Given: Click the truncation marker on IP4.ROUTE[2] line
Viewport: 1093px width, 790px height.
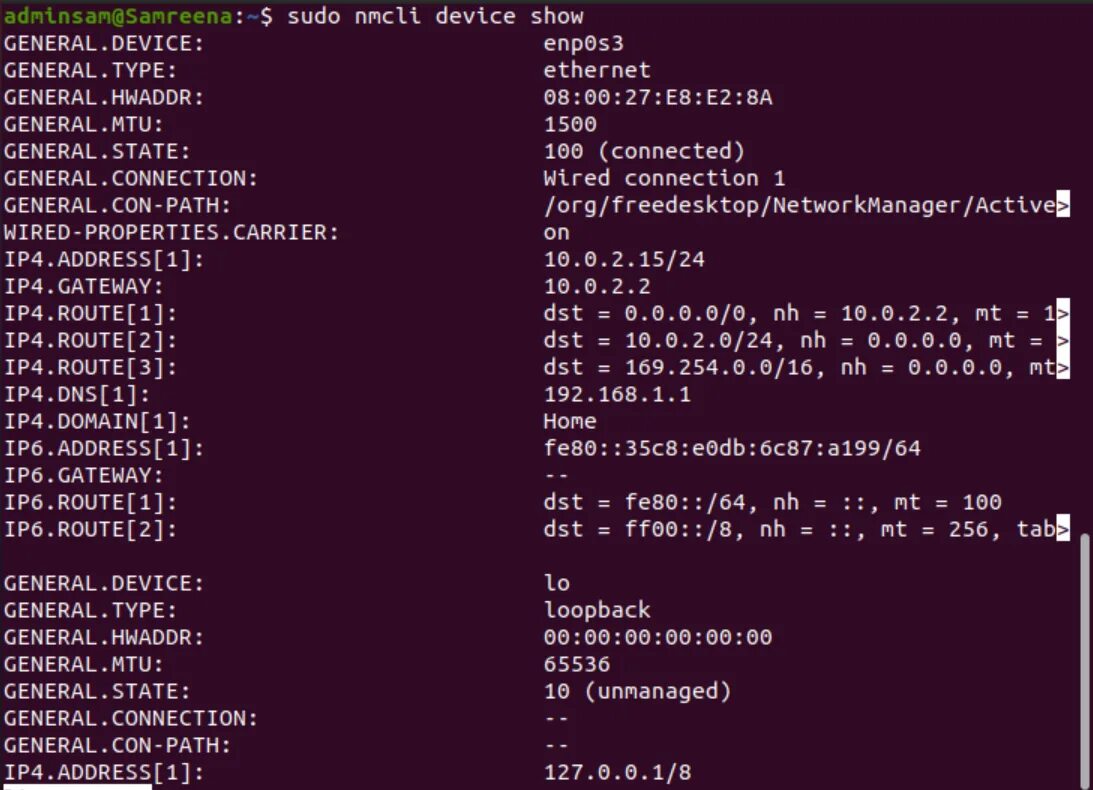Looking at the screenshot, I should (1063, 340).
